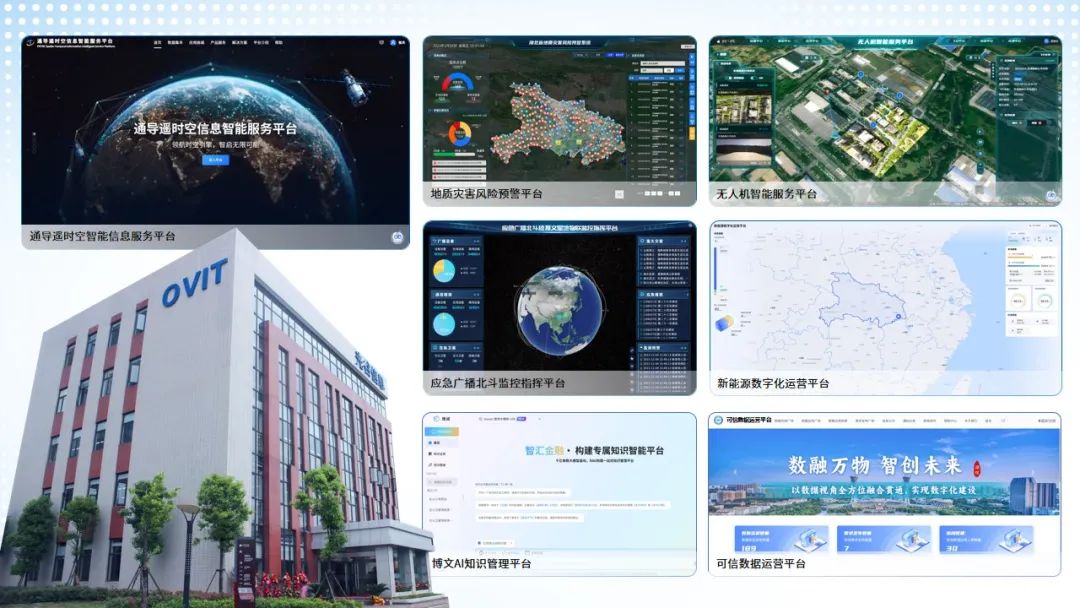Click the donut chart in the 地质灾害 dashboard

click(x=459, y=134)
